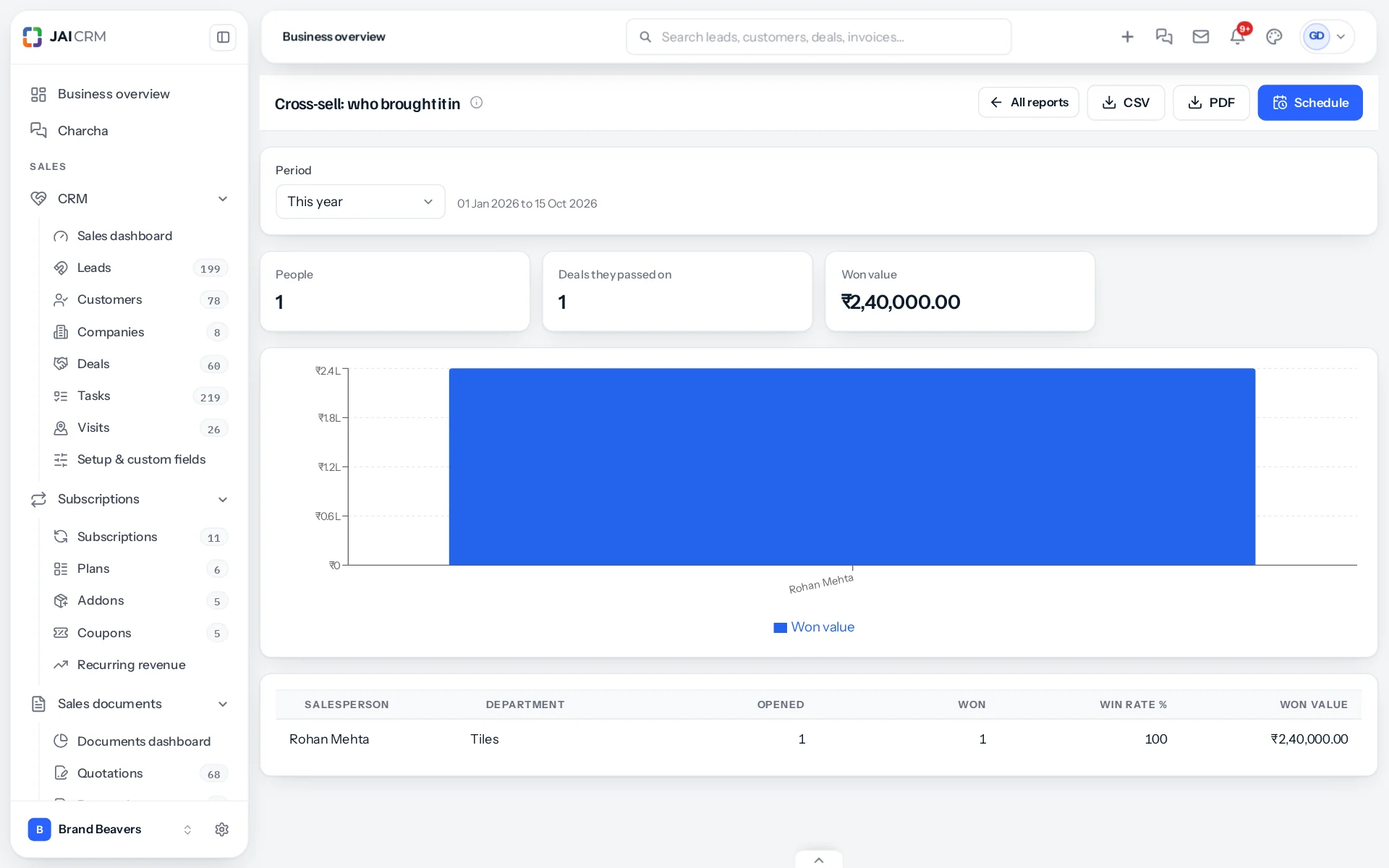Image resolution: width=1389 pixels, height=868 pixels.
Task: Focus the search leads, customers input
Action: coord(819,37)
